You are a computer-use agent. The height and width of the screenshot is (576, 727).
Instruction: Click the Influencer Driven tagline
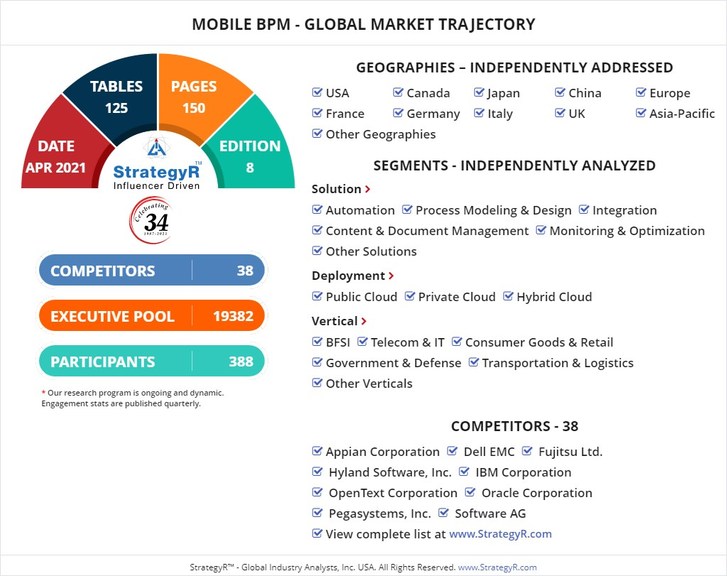[156, 186]
